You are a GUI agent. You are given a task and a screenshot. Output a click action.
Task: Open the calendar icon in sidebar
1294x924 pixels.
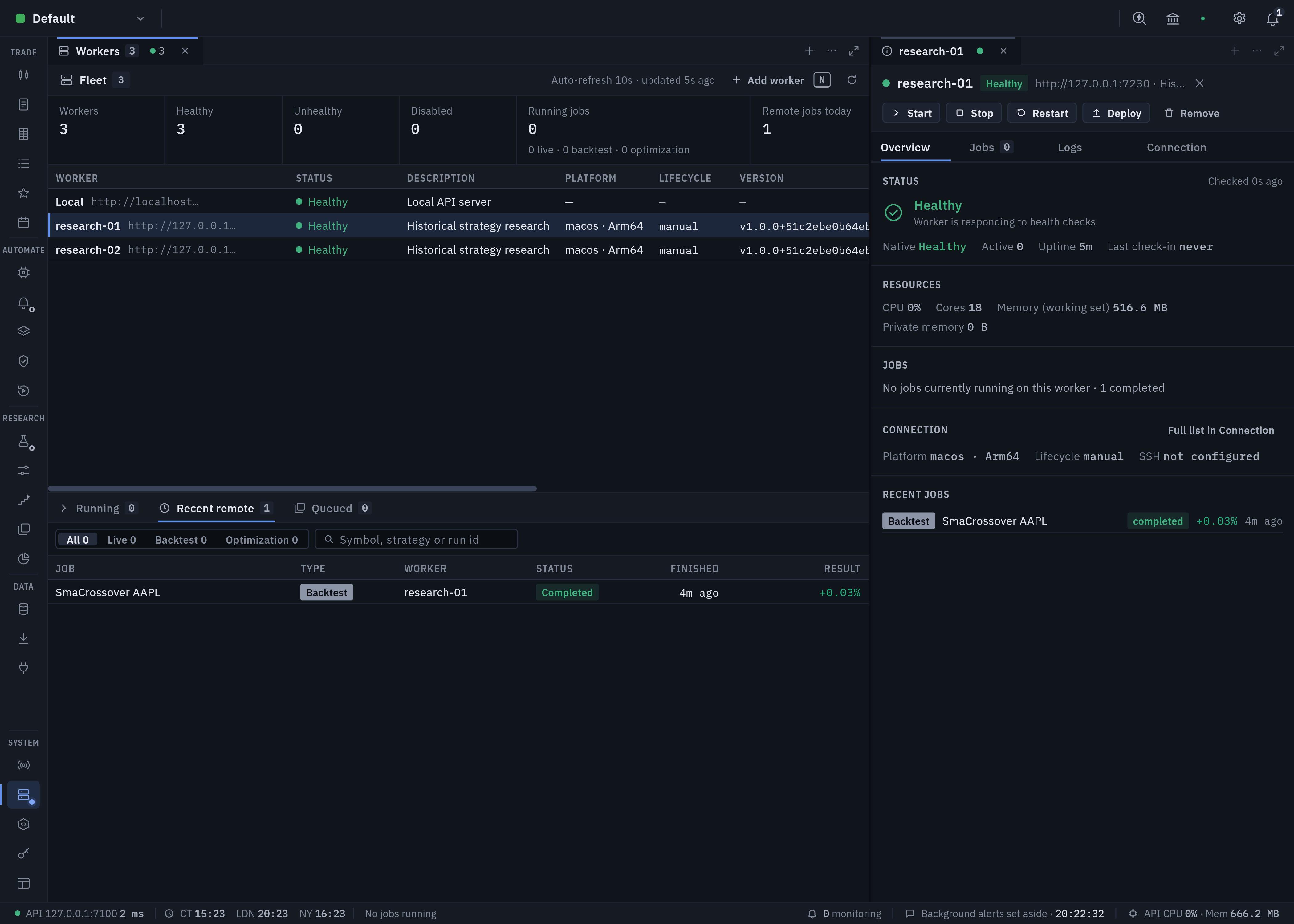coord(23,222)
